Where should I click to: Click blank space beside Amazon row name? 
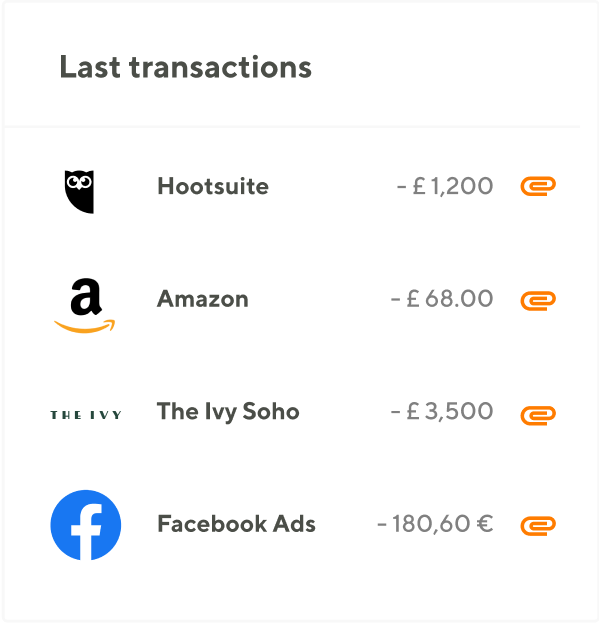click(x=318, y=299)
